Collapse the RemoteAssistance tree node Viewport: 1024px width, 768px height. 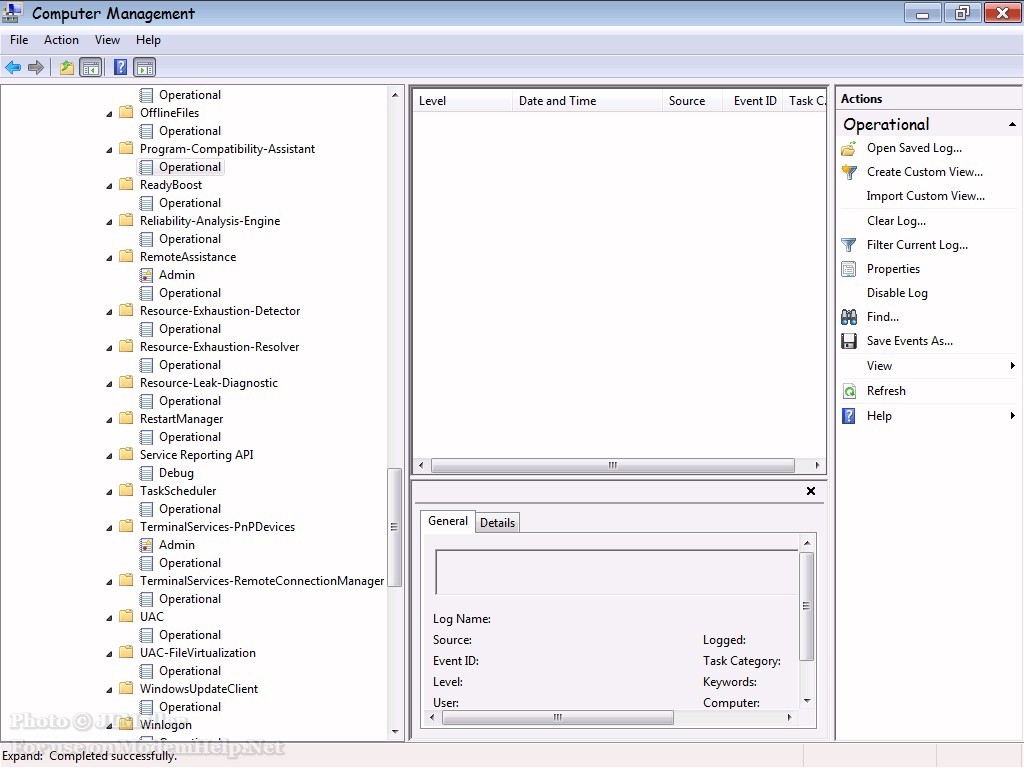tap(109, 257)
